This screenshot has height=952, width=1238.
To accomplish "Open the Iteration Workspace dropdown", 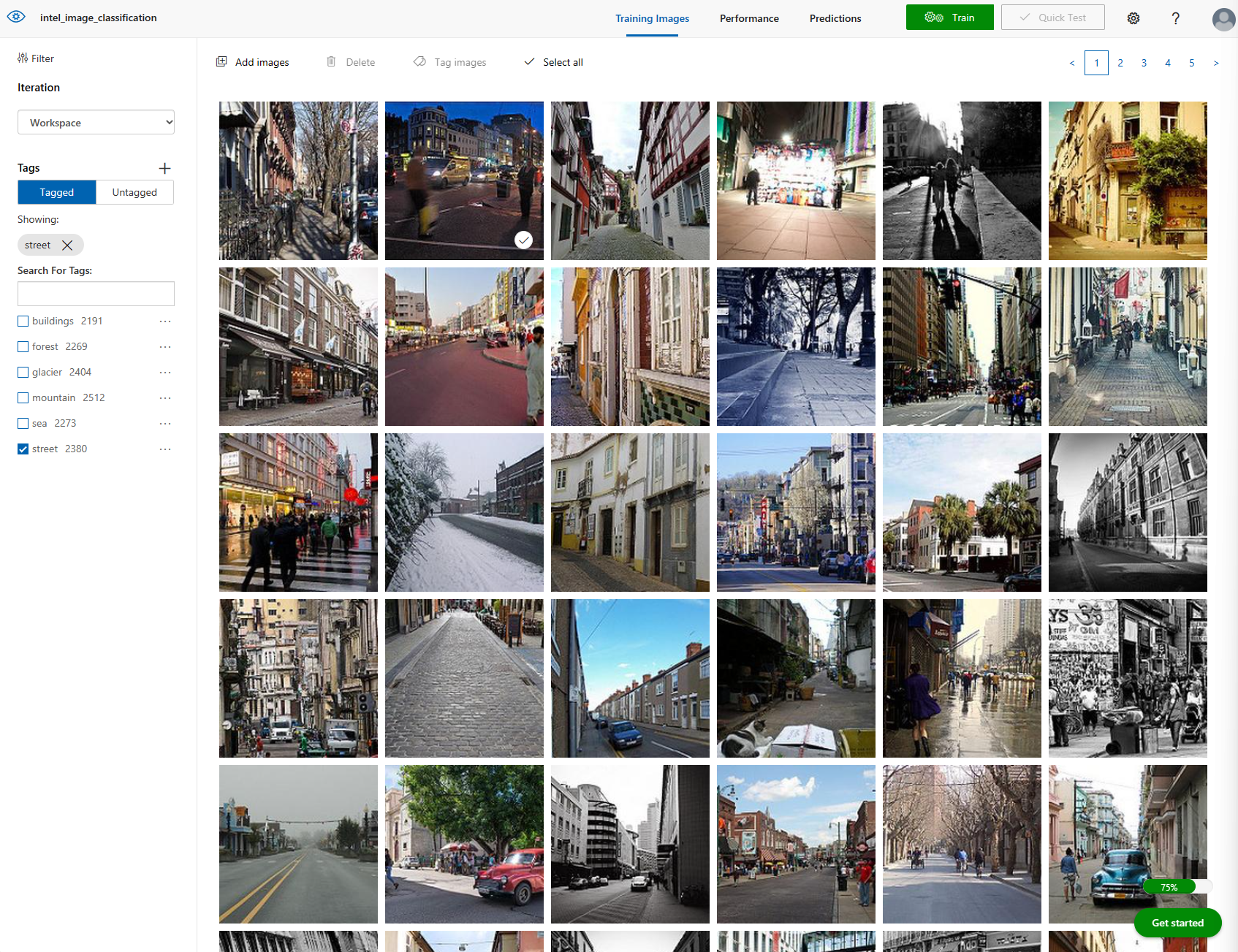I will [x=96, y=123].
